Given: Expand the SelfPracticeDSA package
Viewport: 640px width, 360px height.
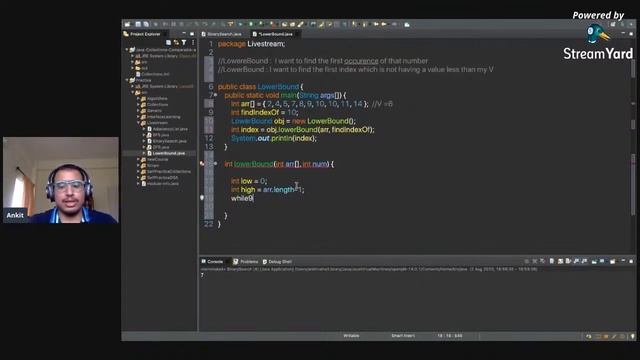Looking at the screenshot, I should point(138,178).
